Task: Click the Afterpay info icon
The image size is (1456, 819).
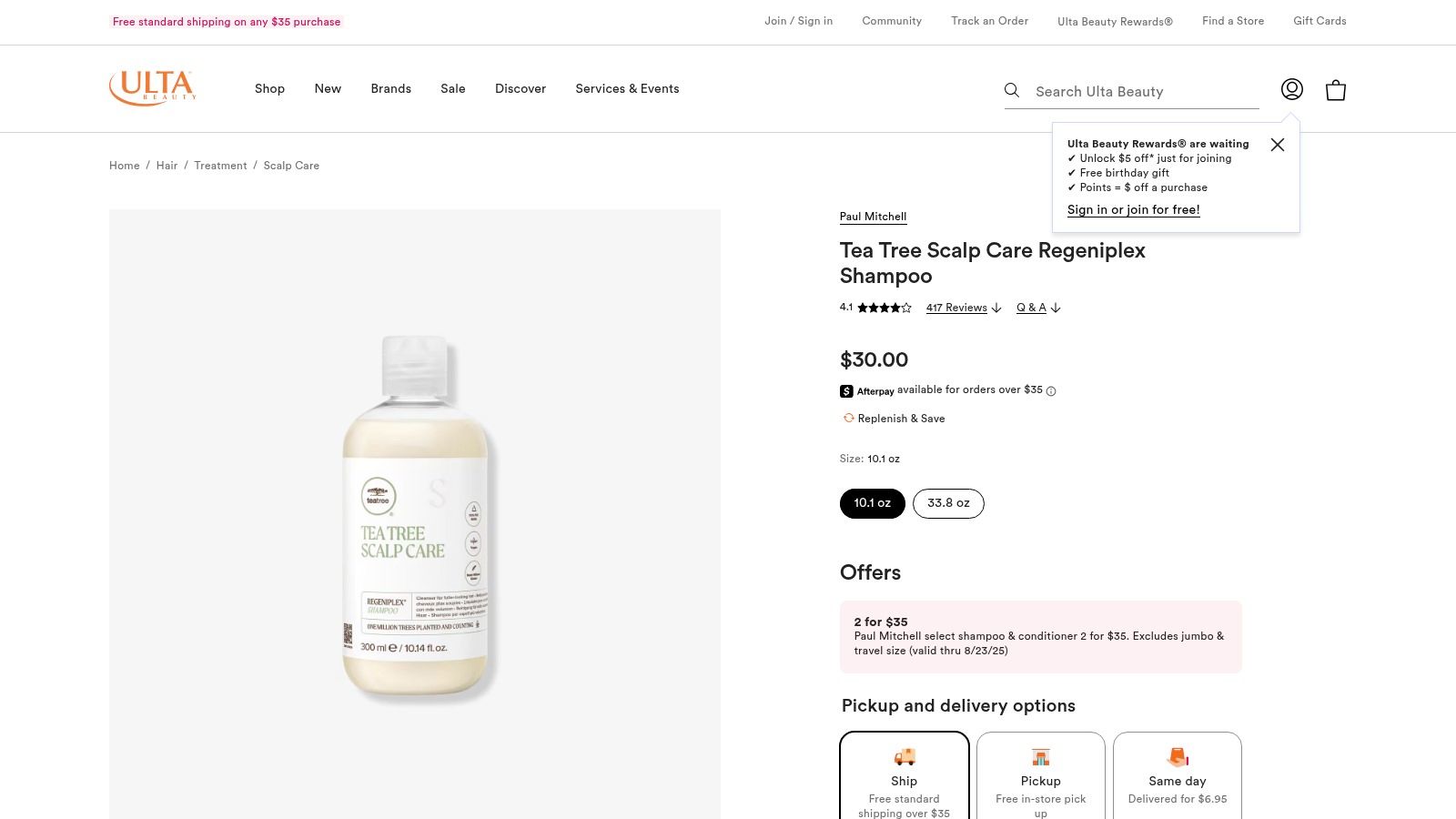Action: tap(1050, 390)
